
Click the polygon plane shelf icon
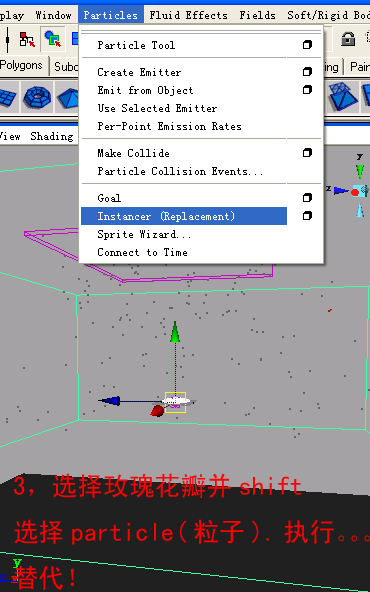pos(7,97)
